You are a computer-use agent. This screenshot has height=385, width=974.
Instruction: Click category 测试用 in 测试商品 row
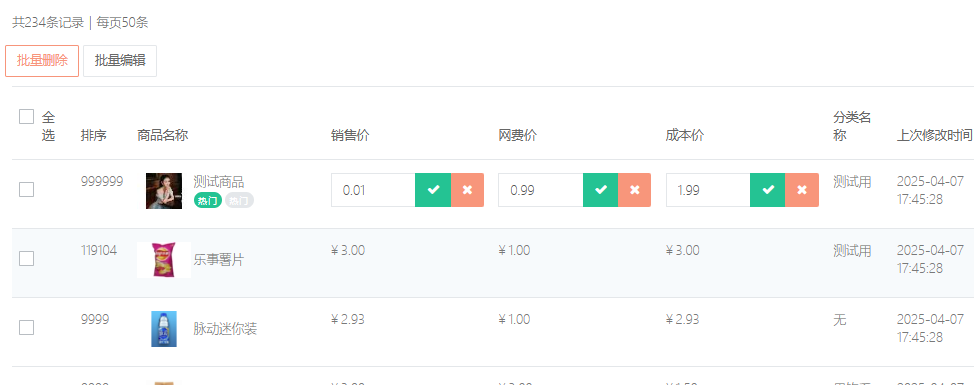pos(852,182)
